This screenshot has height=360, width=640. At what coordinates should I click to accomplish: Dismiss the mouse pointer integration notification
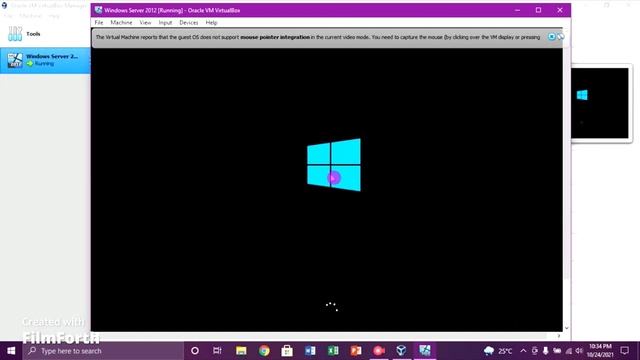[x=551, y=37]
